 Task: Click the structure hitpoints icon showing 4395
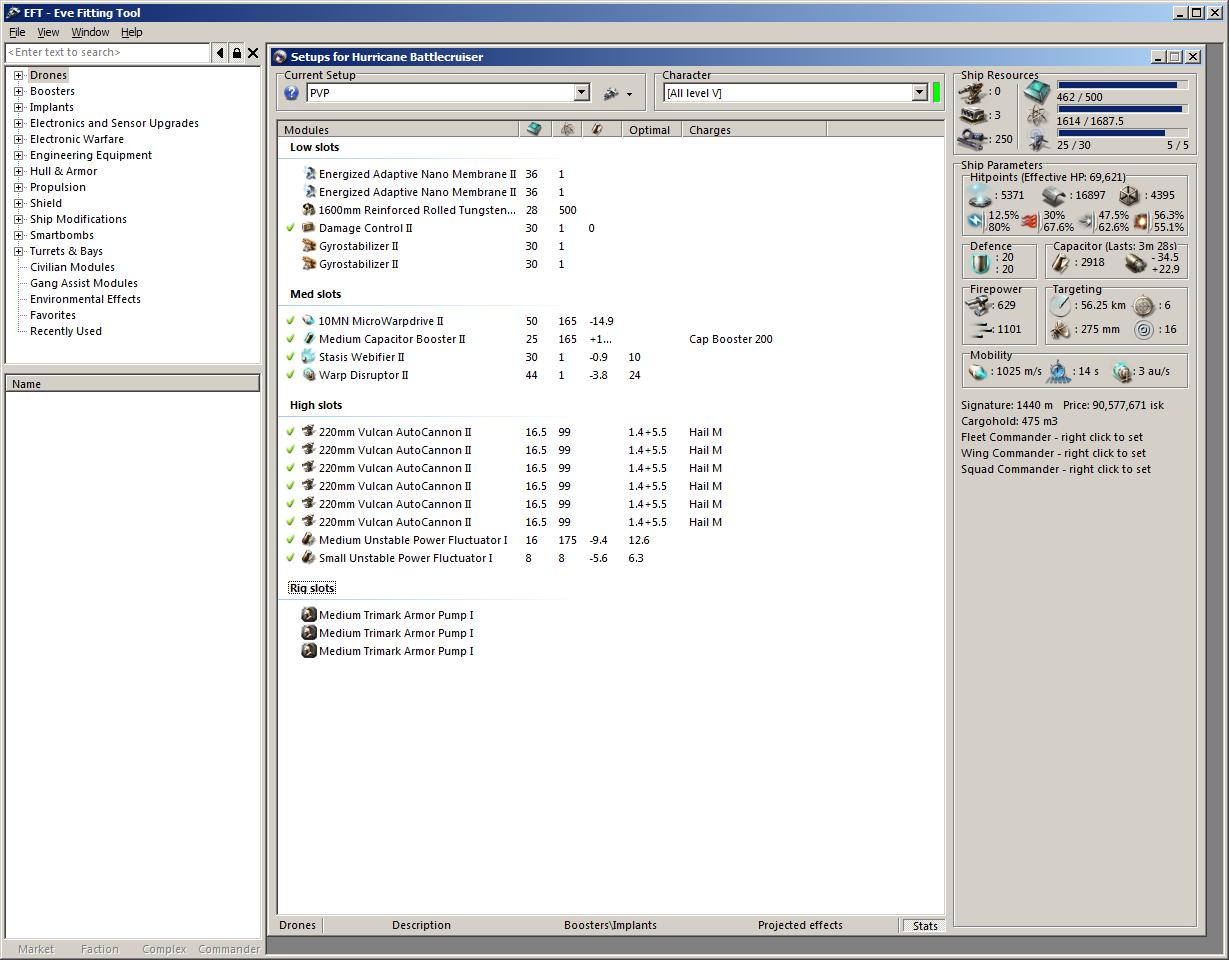(x=1129, y=195)
